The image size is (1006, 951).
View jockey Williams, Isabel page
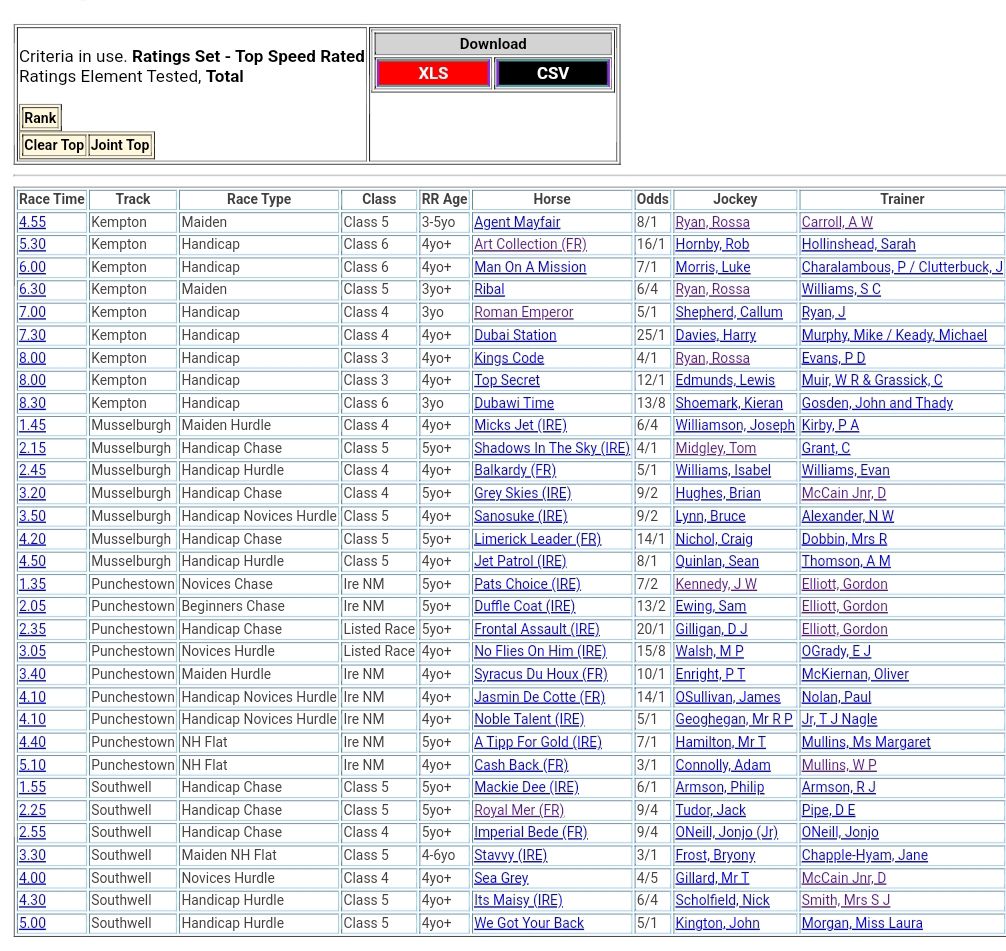[722, 471]
